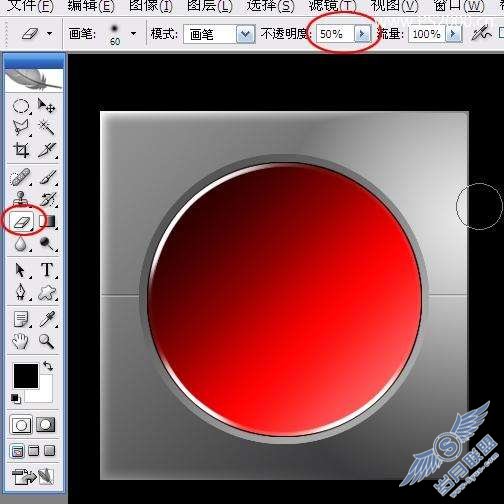Image resolution: width=504 pixels, height=504 pixels.
Task: Open the 编辑(E) menu
Action: click(91, 6)
